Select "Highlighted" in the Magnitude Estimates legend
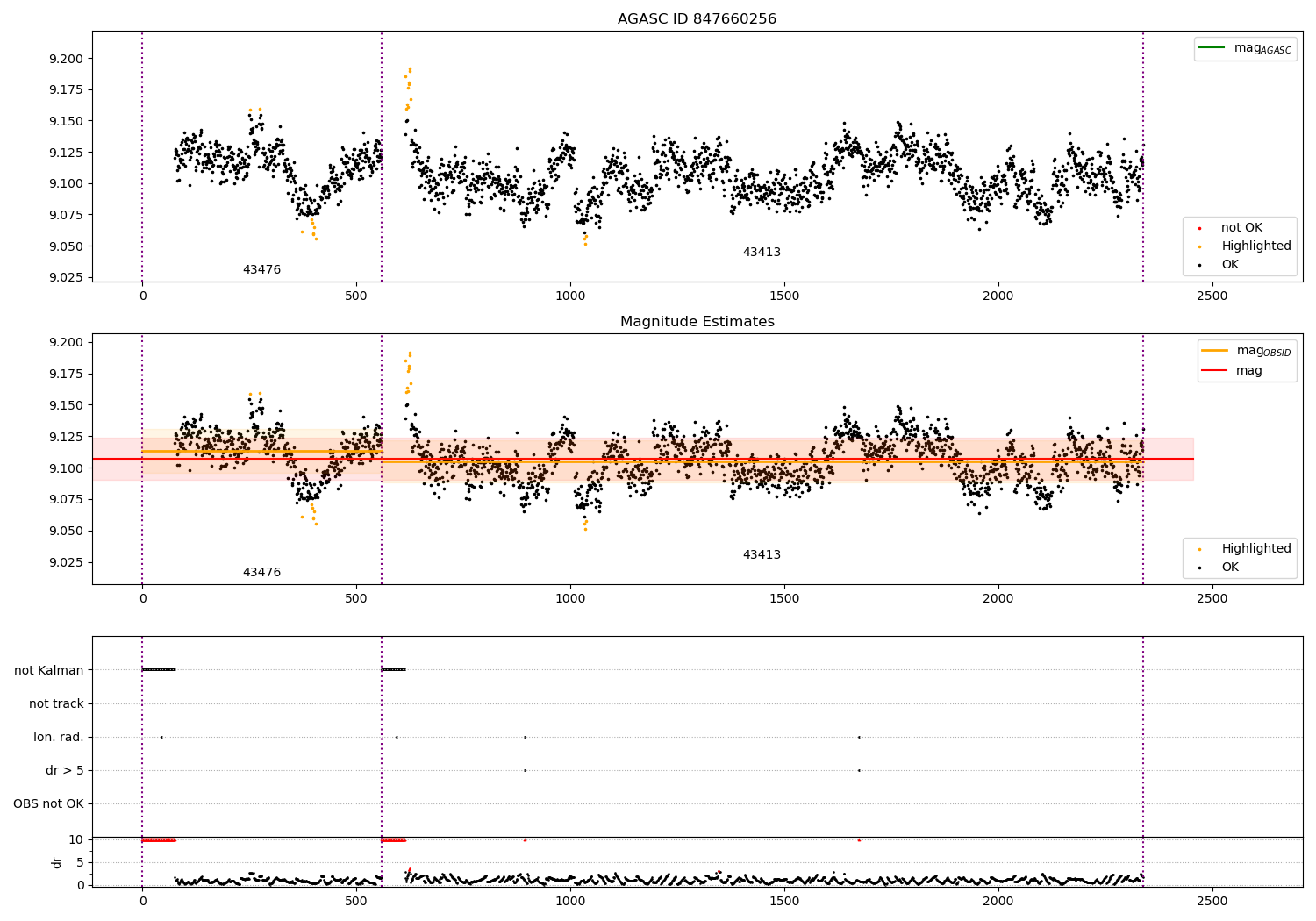This screenshot has height=921, width=1316. [1256, 549]
